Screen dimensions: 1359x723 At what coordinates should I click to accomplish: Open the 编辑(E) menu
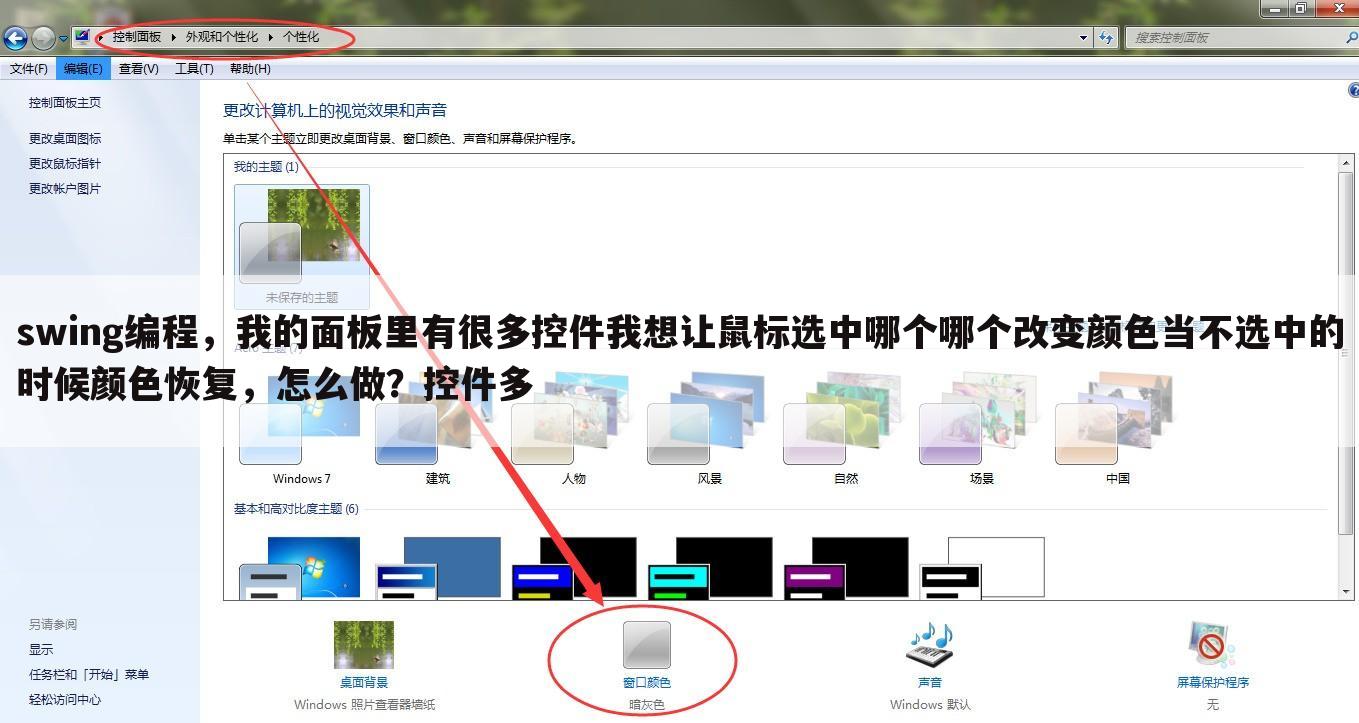83,69
